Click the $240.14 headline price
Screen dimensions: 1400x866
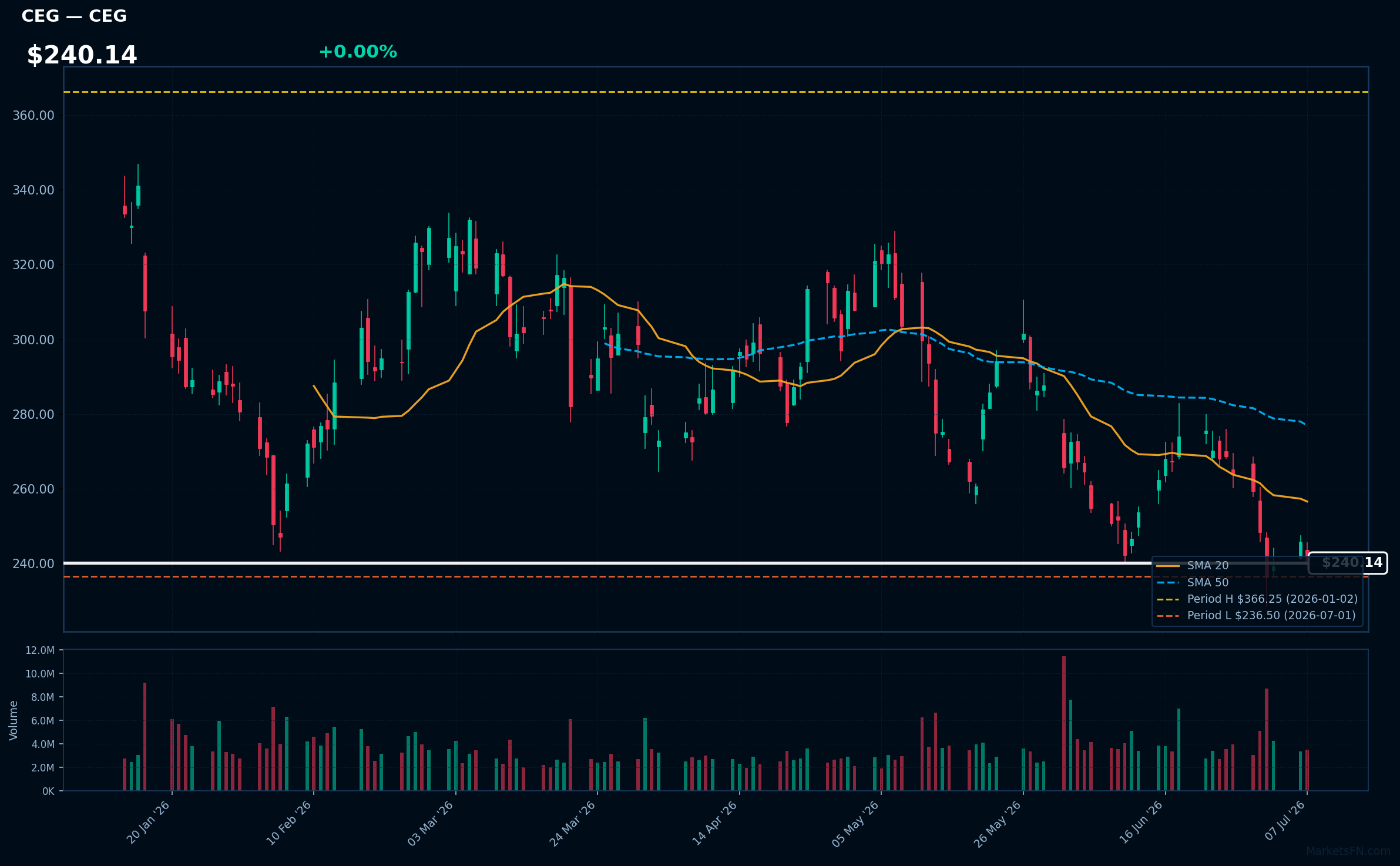point(82,55)
